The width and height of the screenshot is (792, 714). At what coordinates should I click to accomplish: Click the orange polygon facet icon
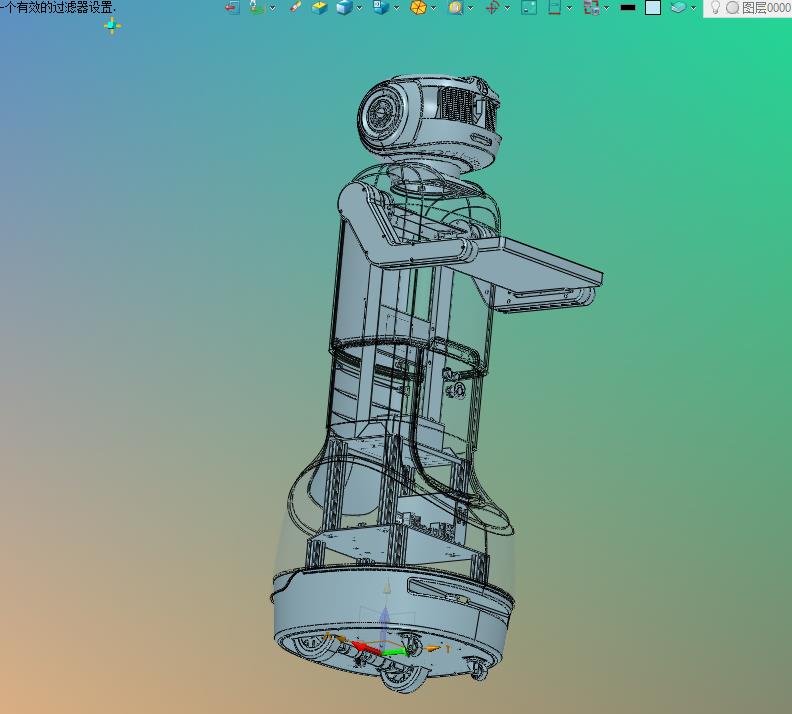click(x=418, y=8)
